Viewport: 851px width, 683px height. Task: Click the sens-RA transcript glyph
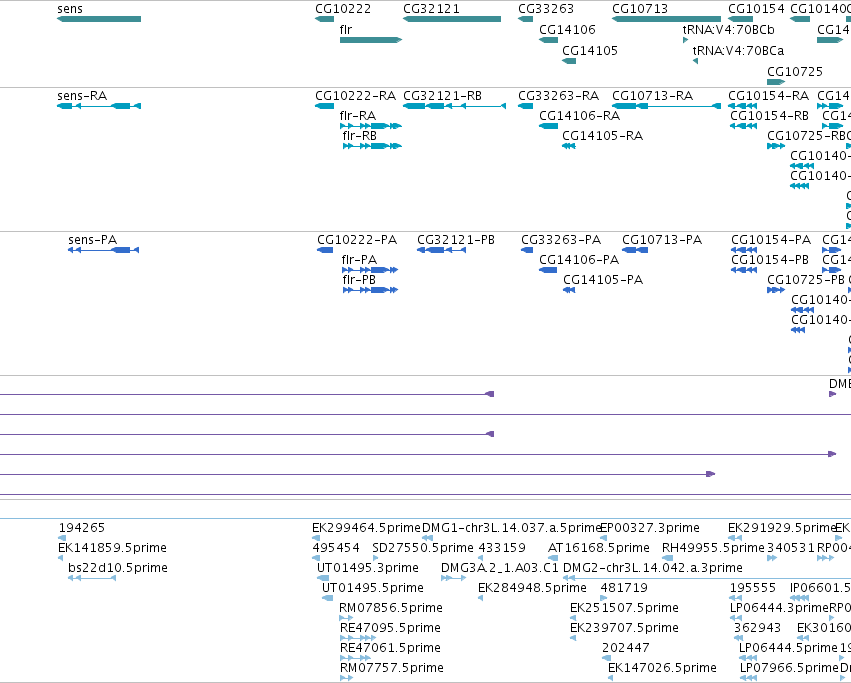pyautogui.click(x=99, y=106)
